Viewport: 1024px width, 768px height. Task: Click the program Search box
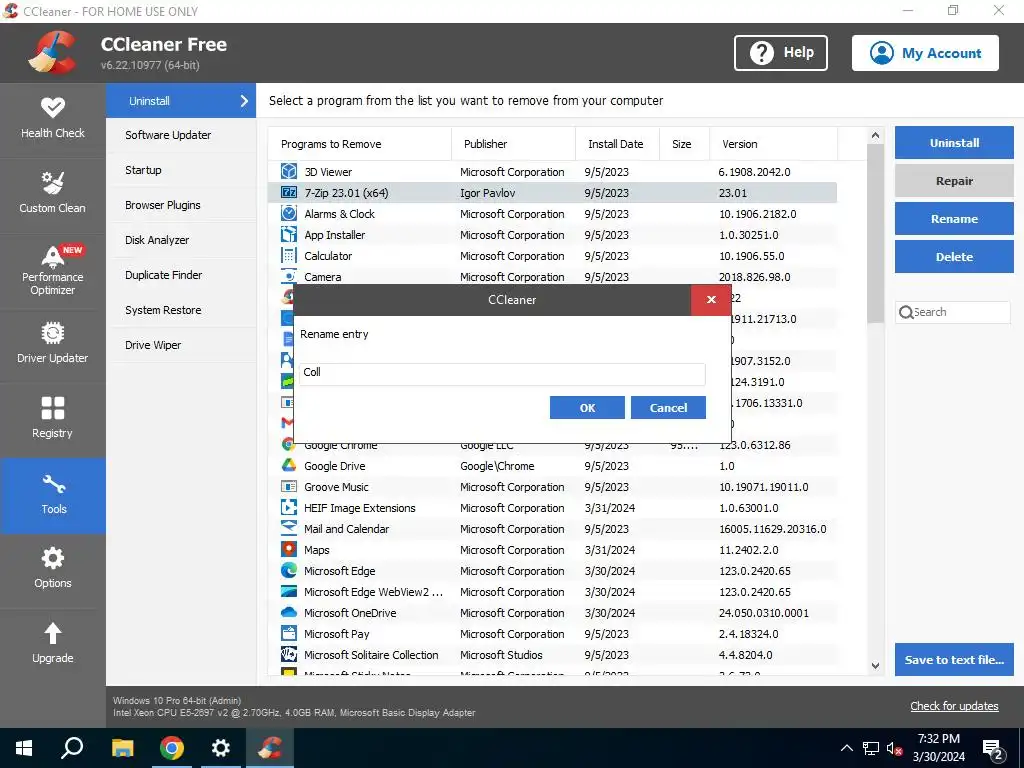click(x=953, y=312)
